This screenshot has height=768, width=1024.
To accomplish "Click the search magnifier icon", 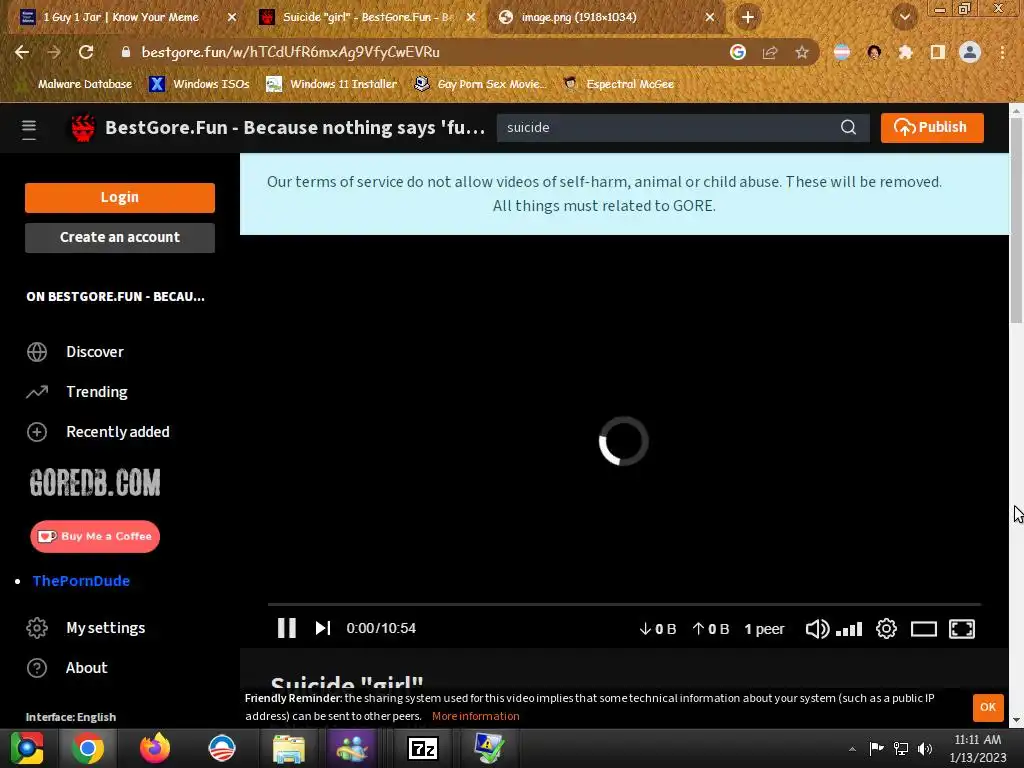I will (848, 127).
